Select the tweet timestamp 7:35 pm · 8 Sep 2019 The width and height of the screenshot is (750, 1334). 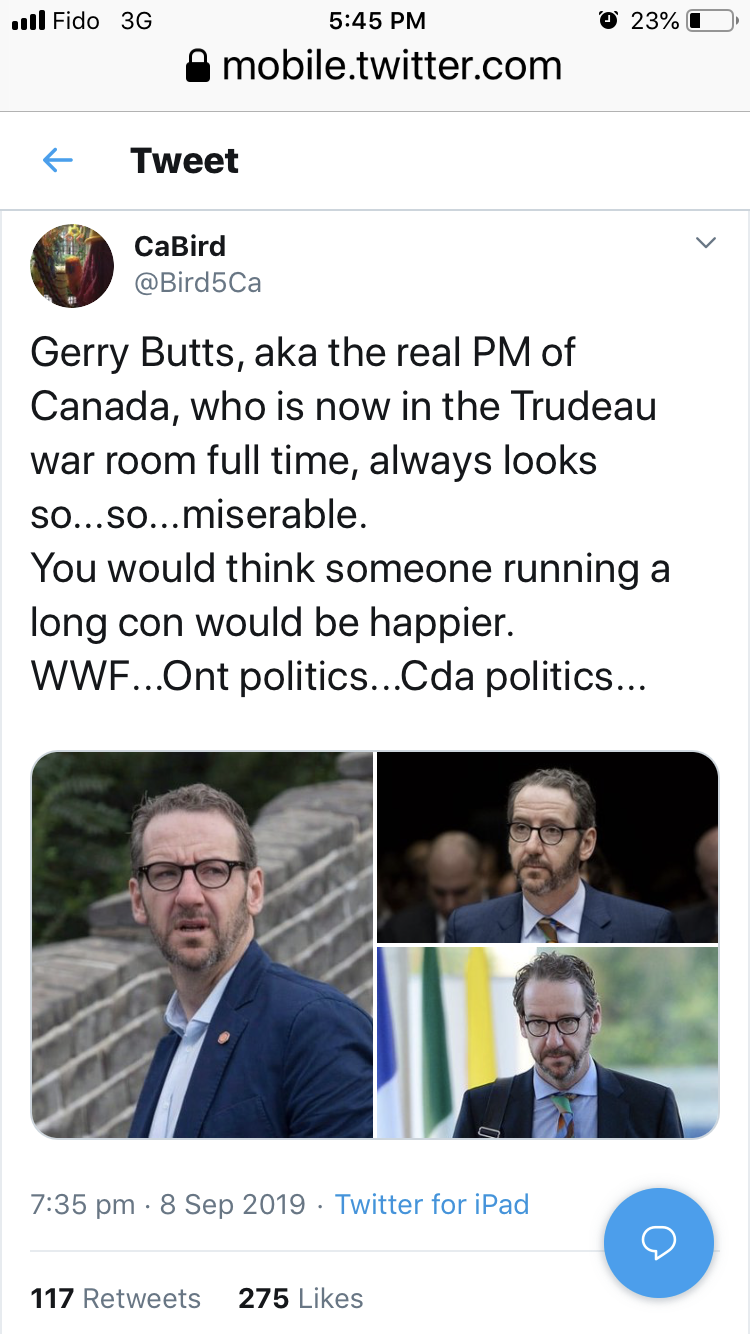[168, 1204]
